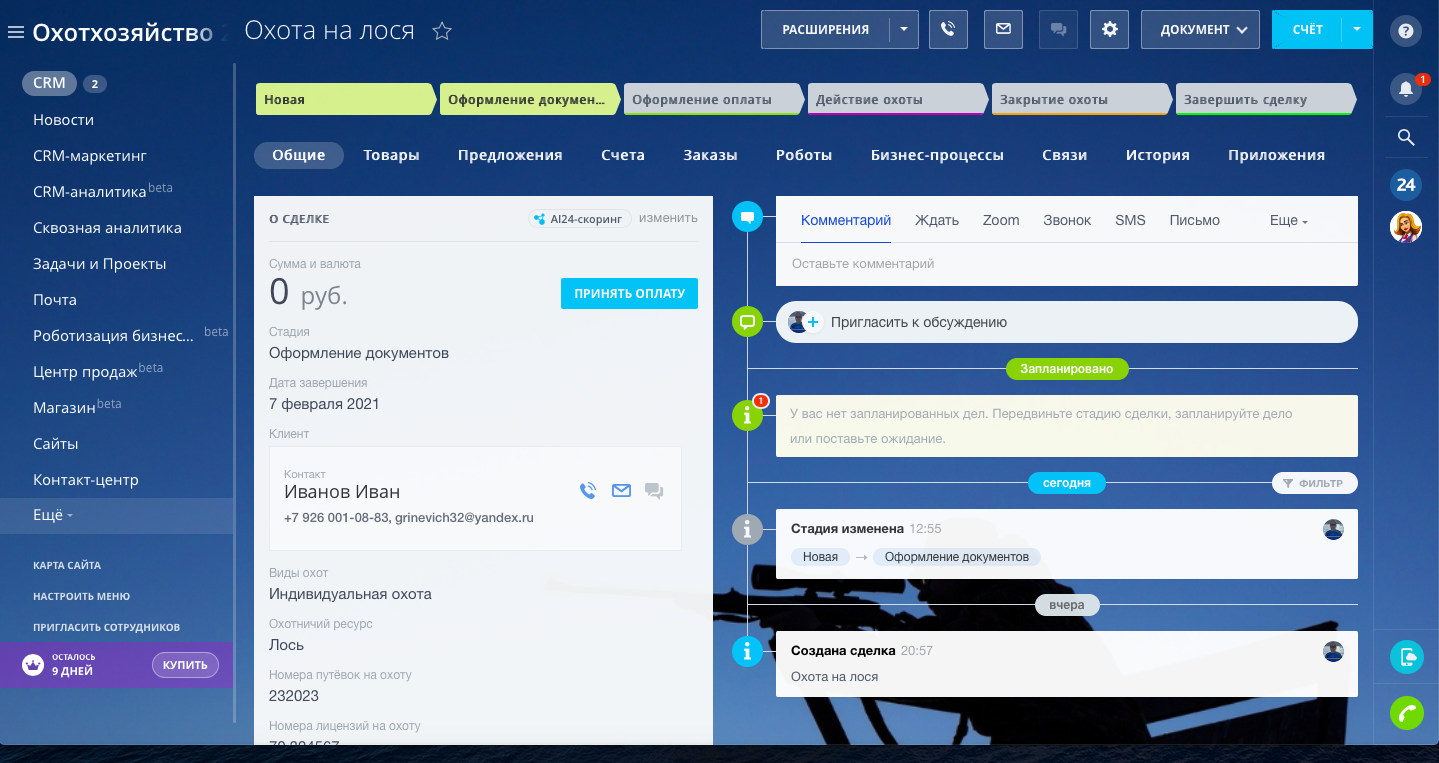The height and width of the screenshot is (763, 1439).
Task: Click the blue mobile app icon in right panel
Action: coord(1407,657)
